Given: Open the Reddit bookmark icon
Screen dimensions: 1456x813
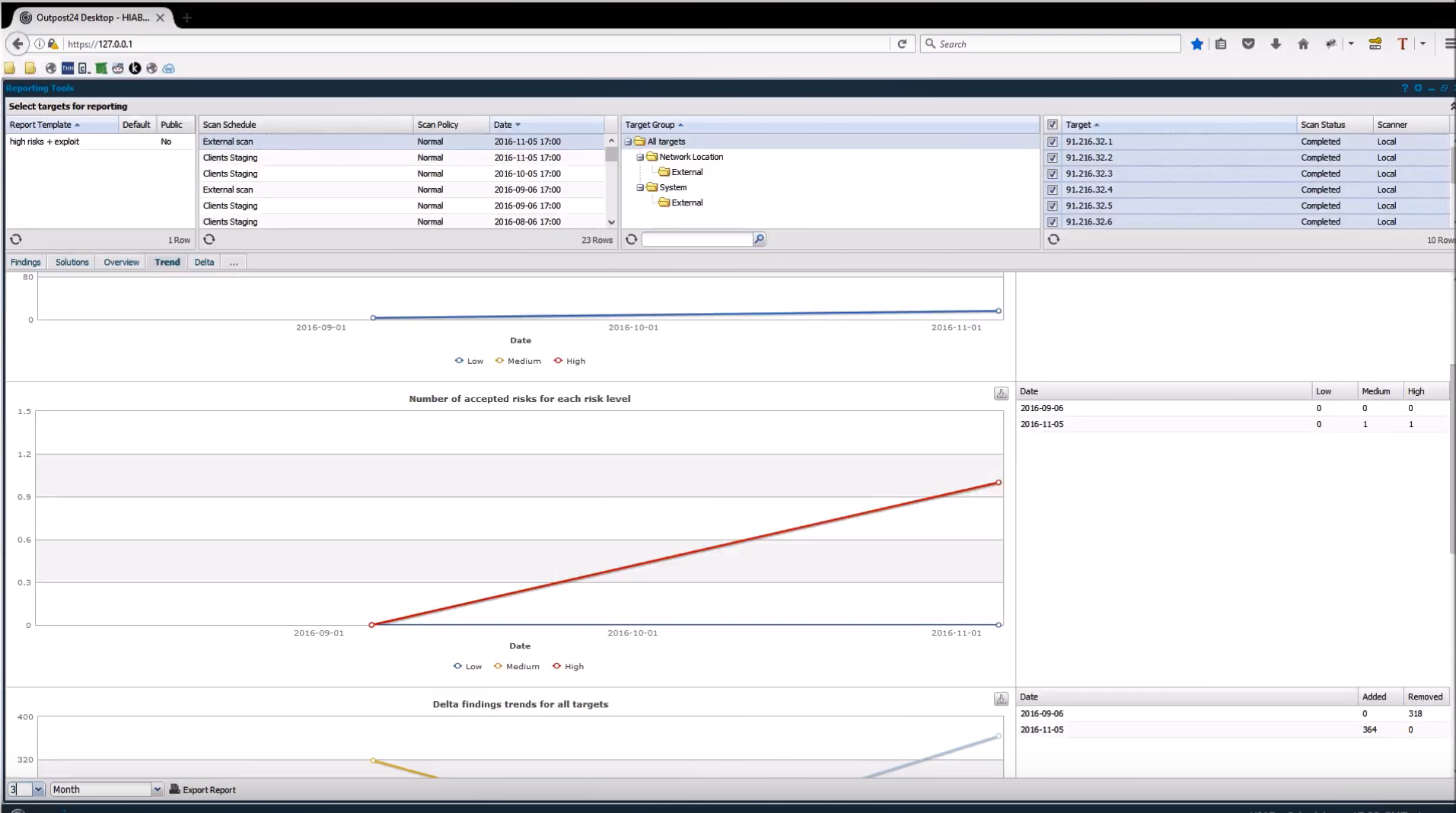Looking at the screenshot, I should click(118, 69).
